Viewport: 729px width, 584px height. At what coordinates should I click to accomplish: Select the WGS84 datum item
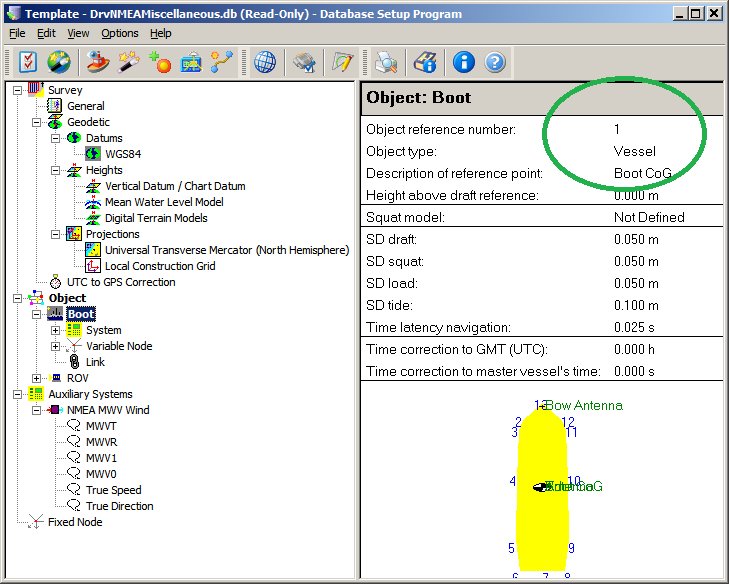[124, 154]
